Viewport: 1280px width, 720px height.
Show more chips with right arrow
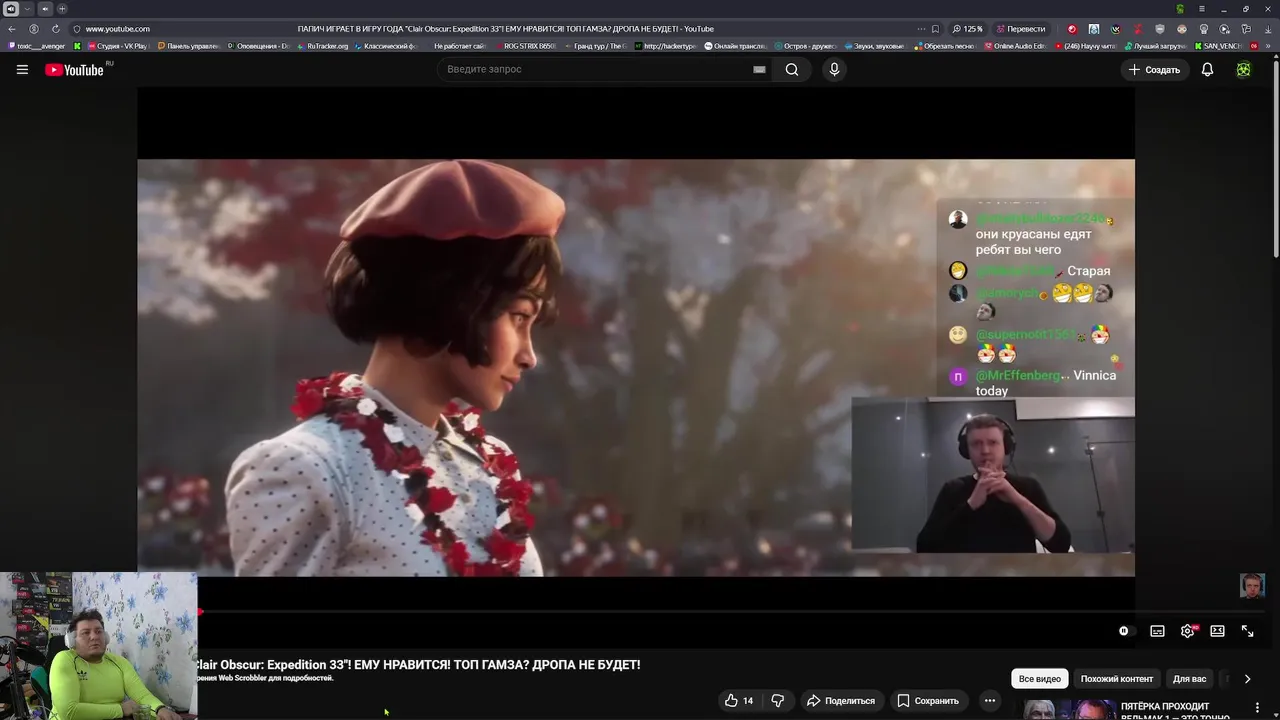pyautogui.click(x=1247, y=679)
